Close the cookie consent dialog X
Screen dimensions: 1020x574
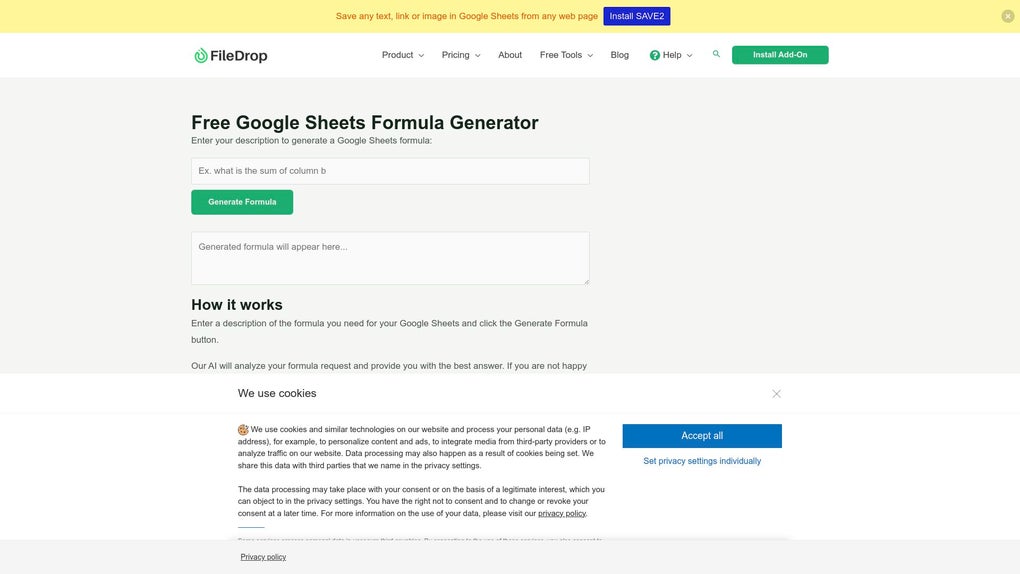pyautogui.click(x=776, y=394)
